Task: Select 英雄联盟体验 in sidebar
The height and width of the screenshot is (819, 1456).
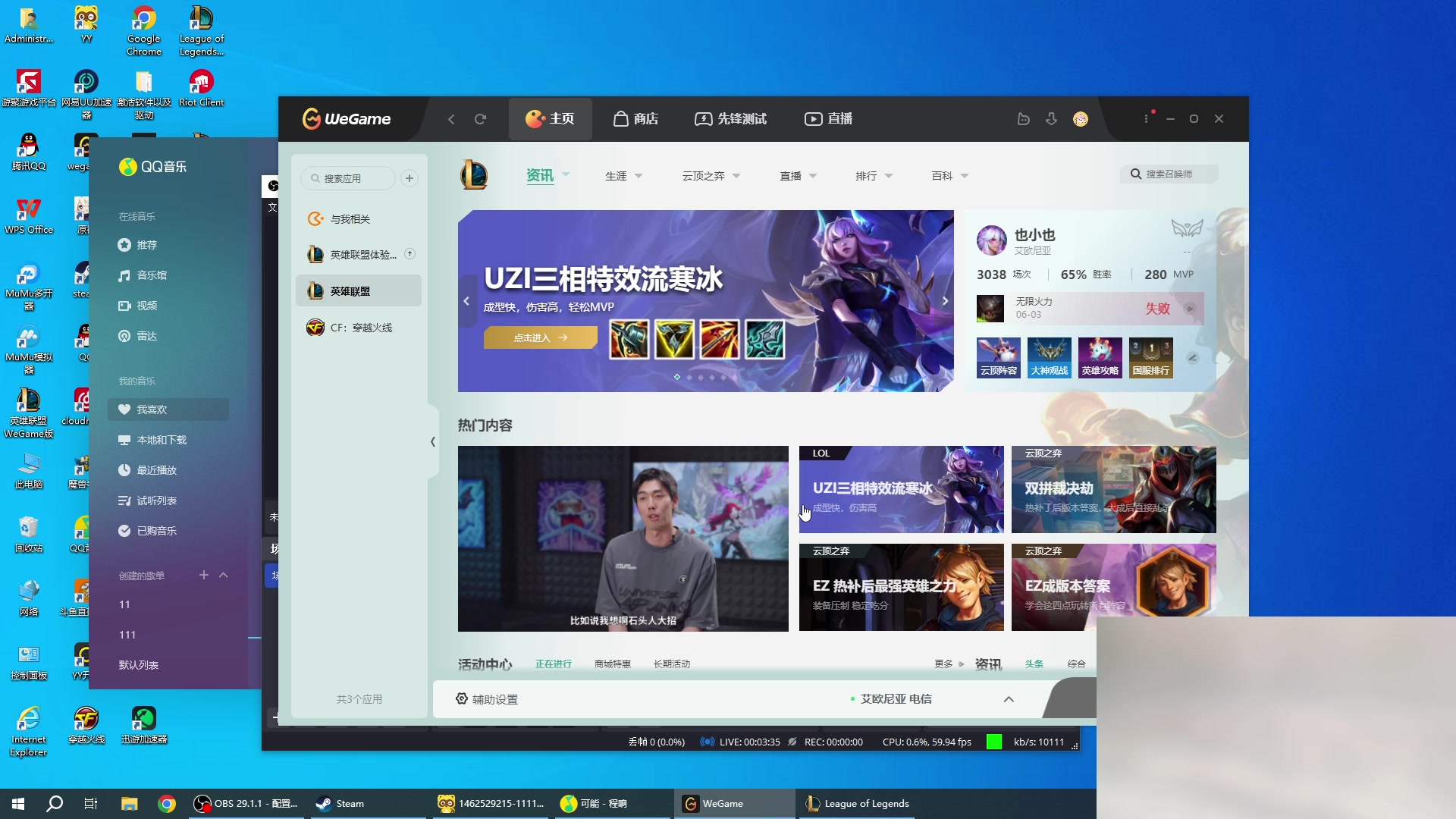Action: pyautogui.click(x=359, y=255)
